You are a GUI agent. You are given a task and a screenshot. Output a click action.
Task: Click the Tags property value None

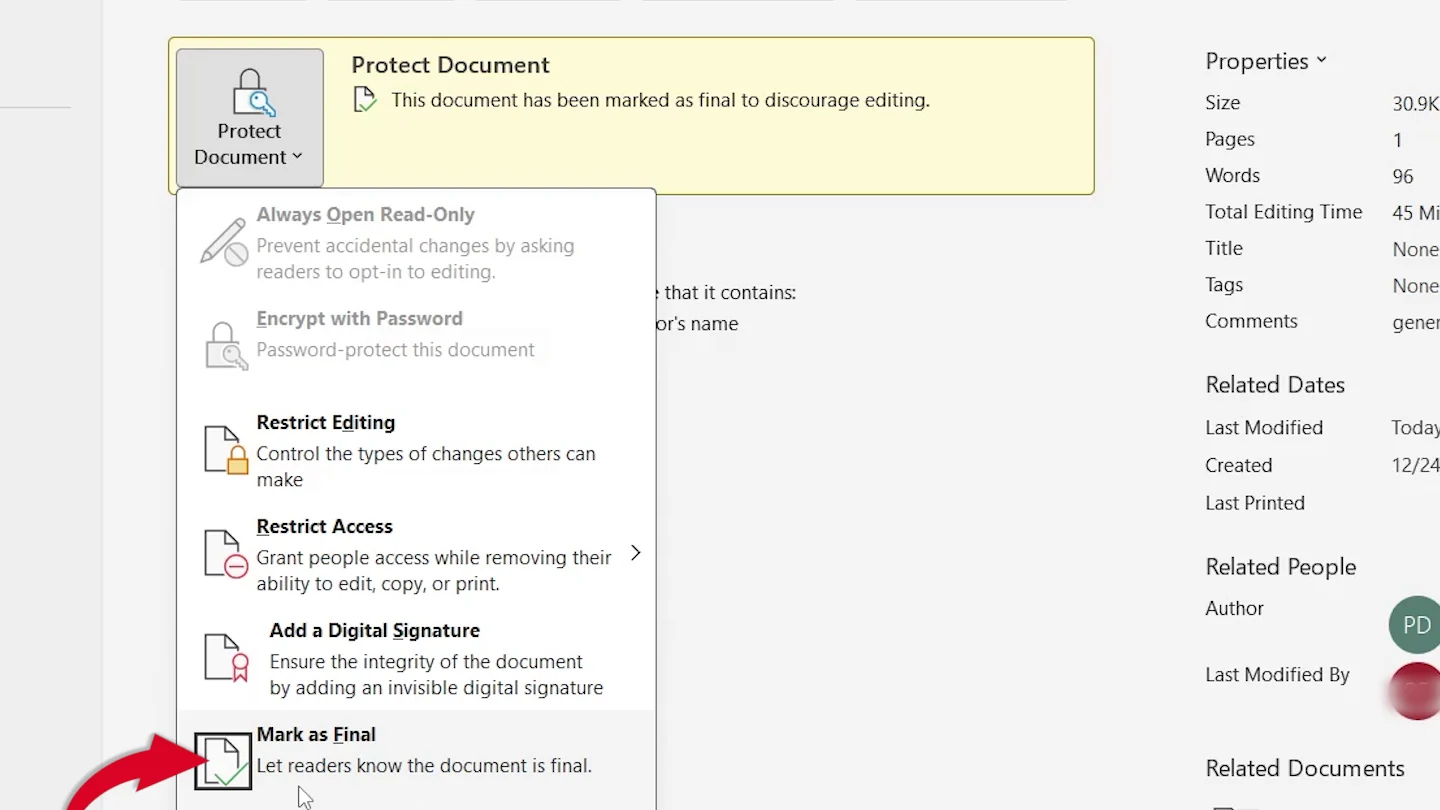tap(1415, 286)
